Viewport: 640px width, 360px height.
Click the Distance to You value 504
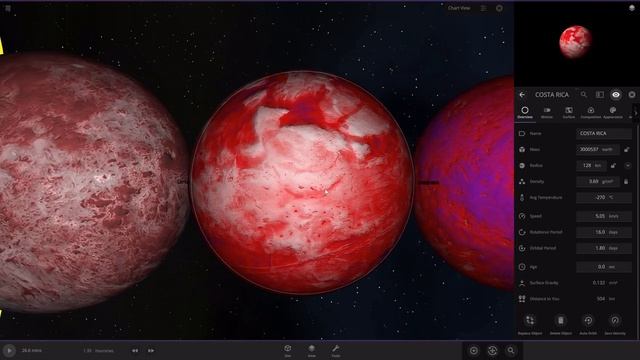point(600,299)
